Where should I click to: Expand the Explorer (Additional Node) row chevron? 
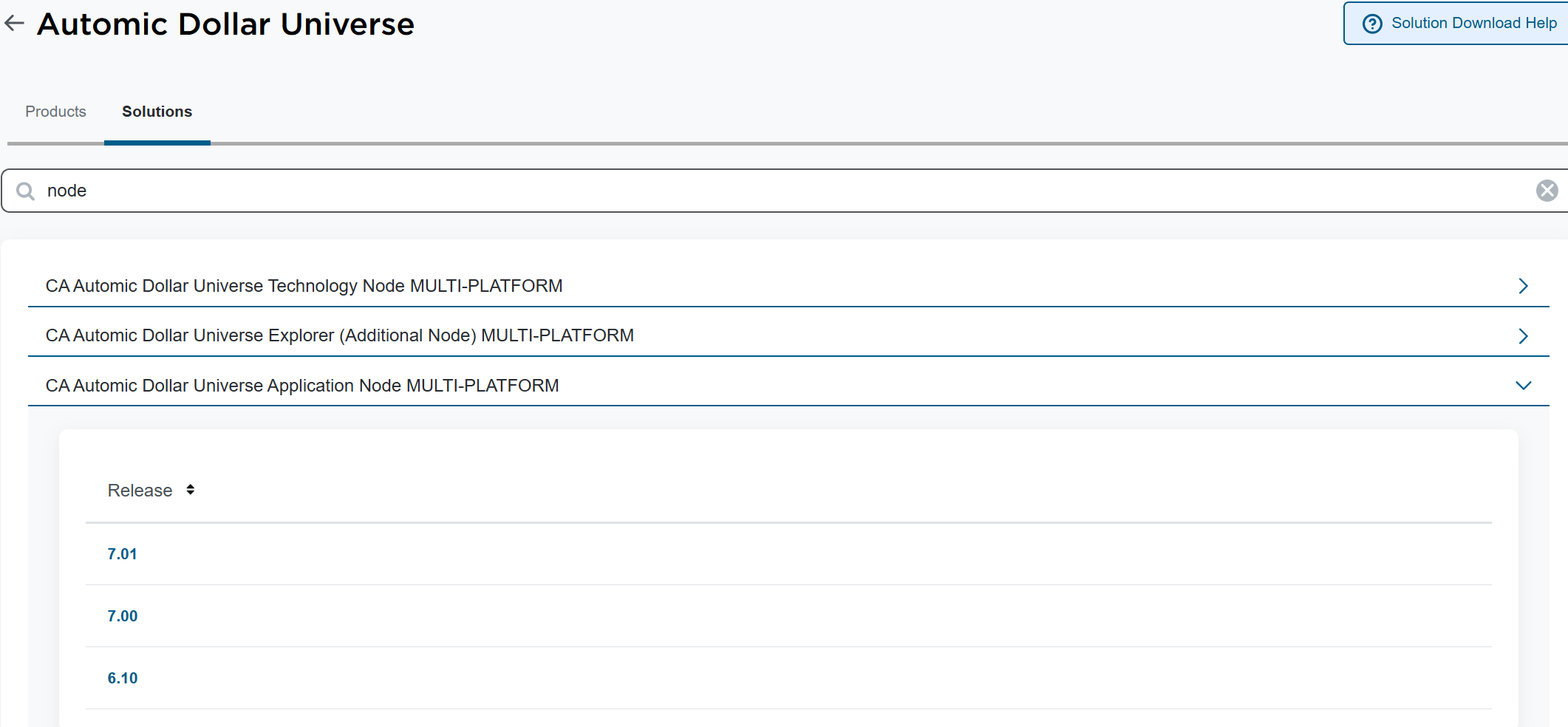coord(1523,336)
